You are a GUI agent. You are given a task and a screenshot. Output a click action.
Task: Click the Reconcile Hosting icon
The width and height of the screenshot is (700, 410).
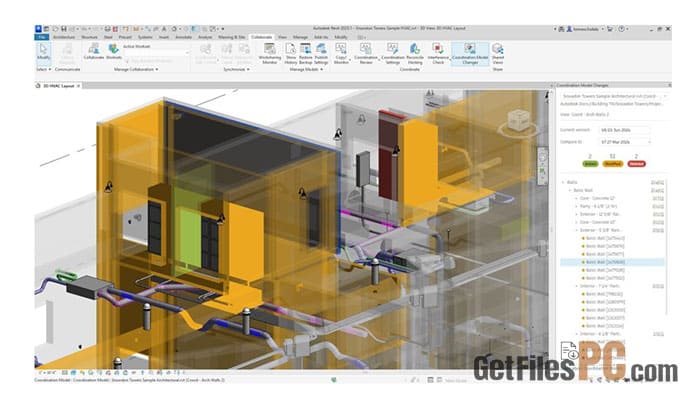(x=415, y=54)
